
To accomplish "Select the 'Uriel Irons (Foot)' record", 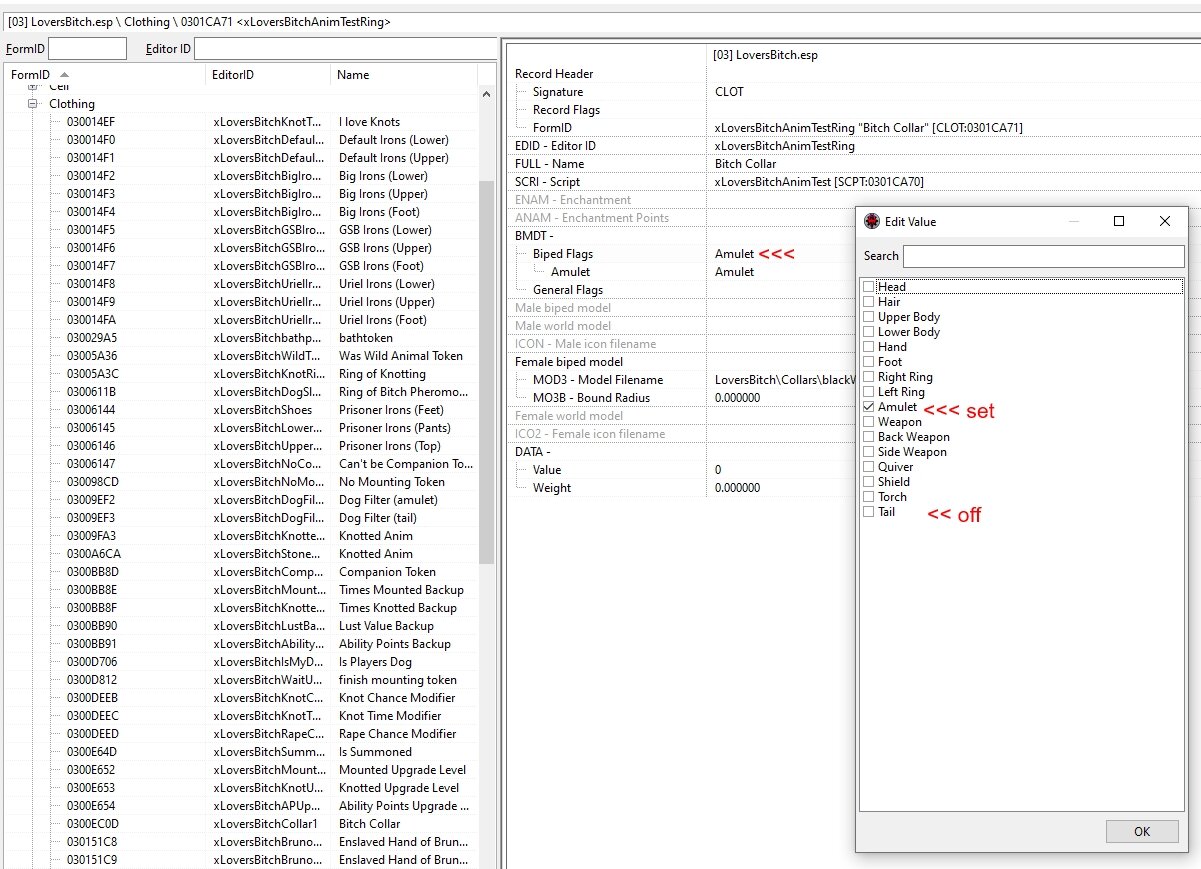I will click(x=240, y=320).
